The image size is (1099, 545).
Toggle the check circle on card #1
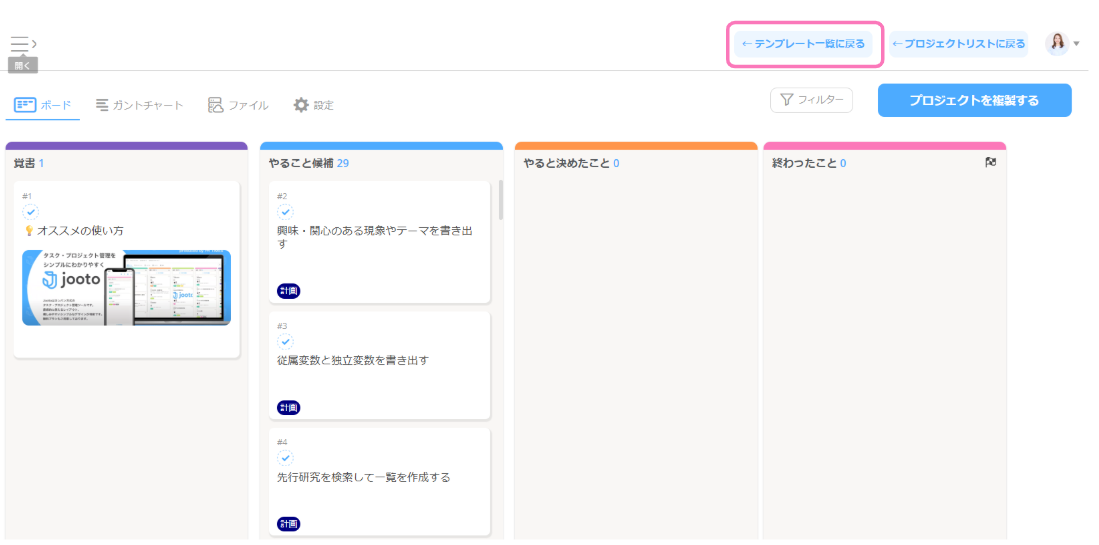[x=31, y=212]
